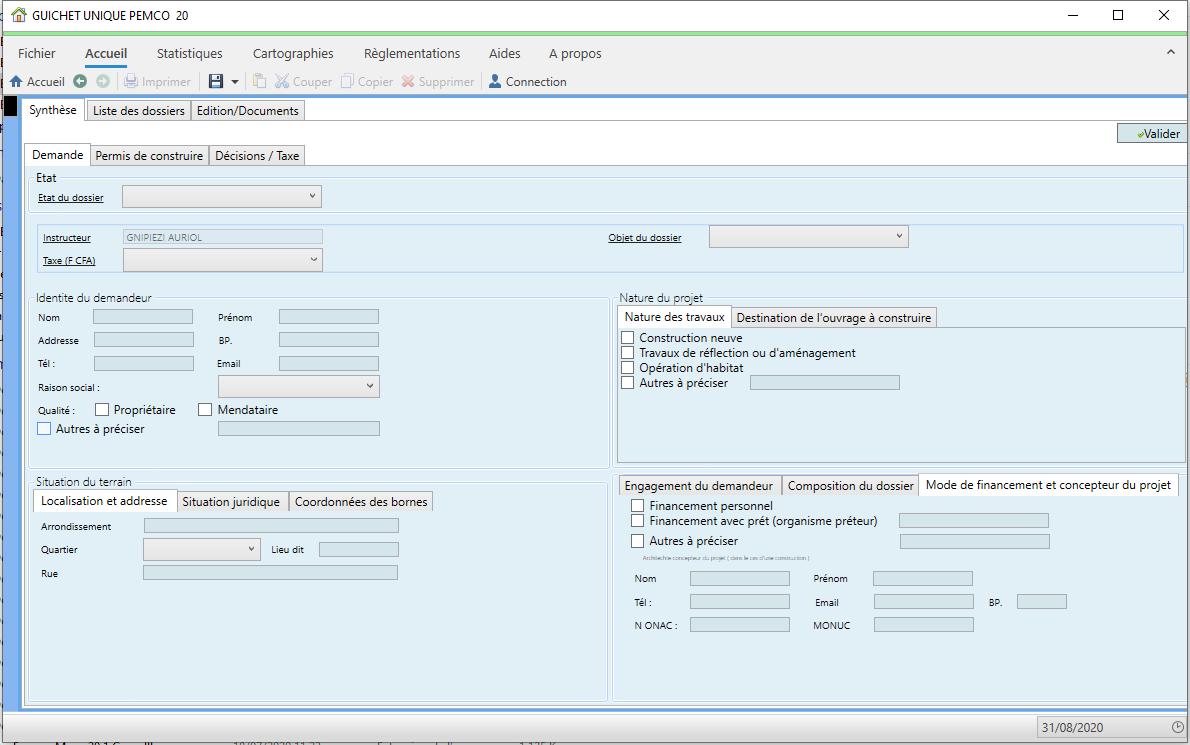Click the floppy disk save icon

216,81
